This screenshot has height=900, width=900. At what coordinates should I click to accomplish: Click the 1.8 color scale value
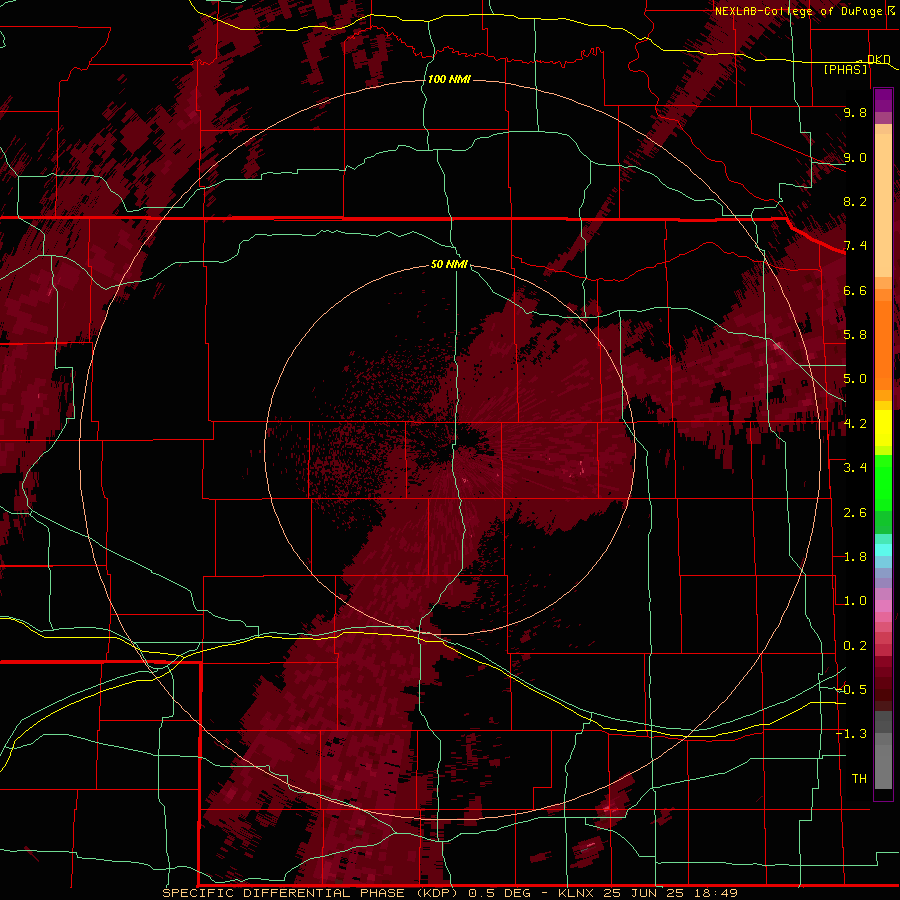(x=855, y=557)
